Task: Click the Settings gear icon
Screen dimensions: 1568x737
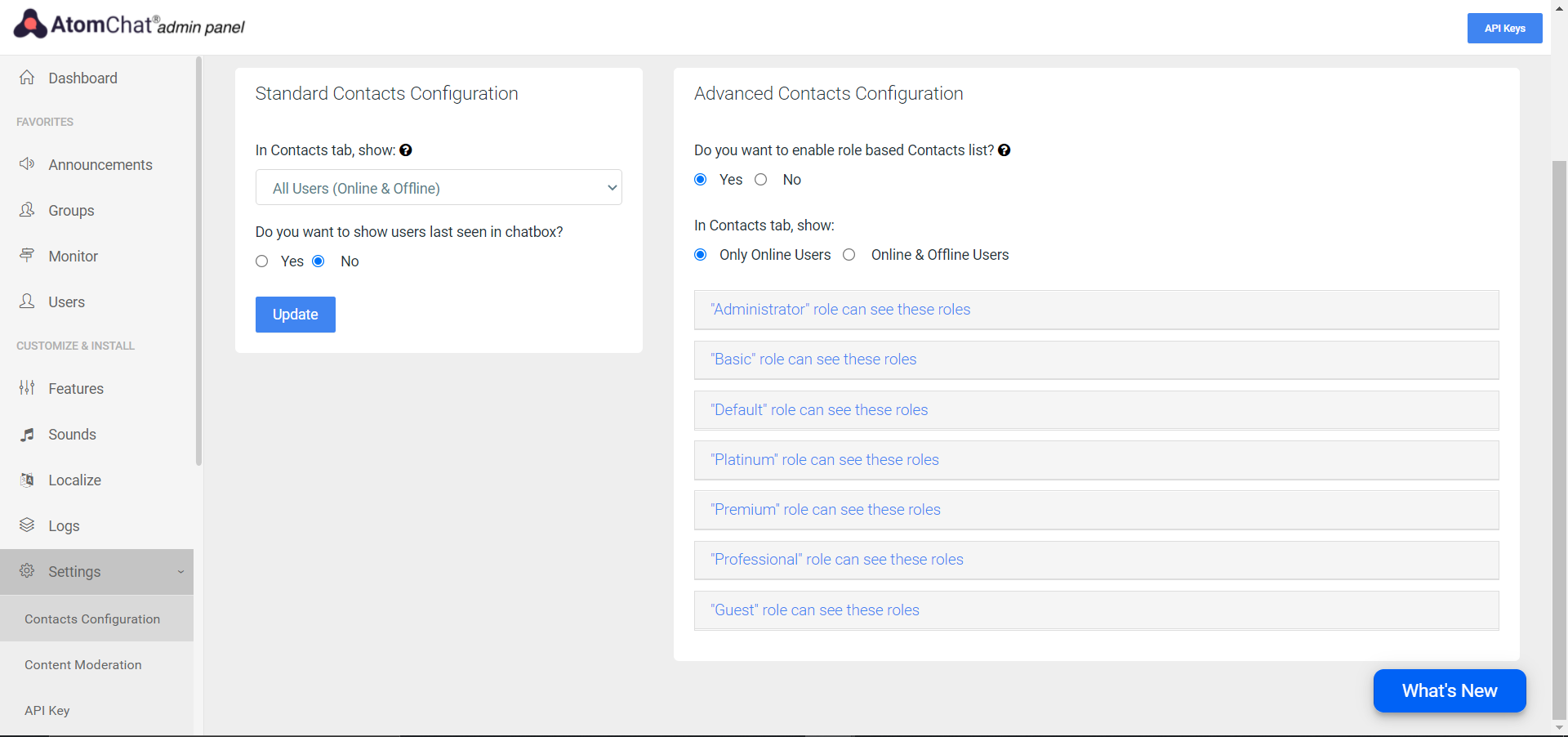Action: 27,571
